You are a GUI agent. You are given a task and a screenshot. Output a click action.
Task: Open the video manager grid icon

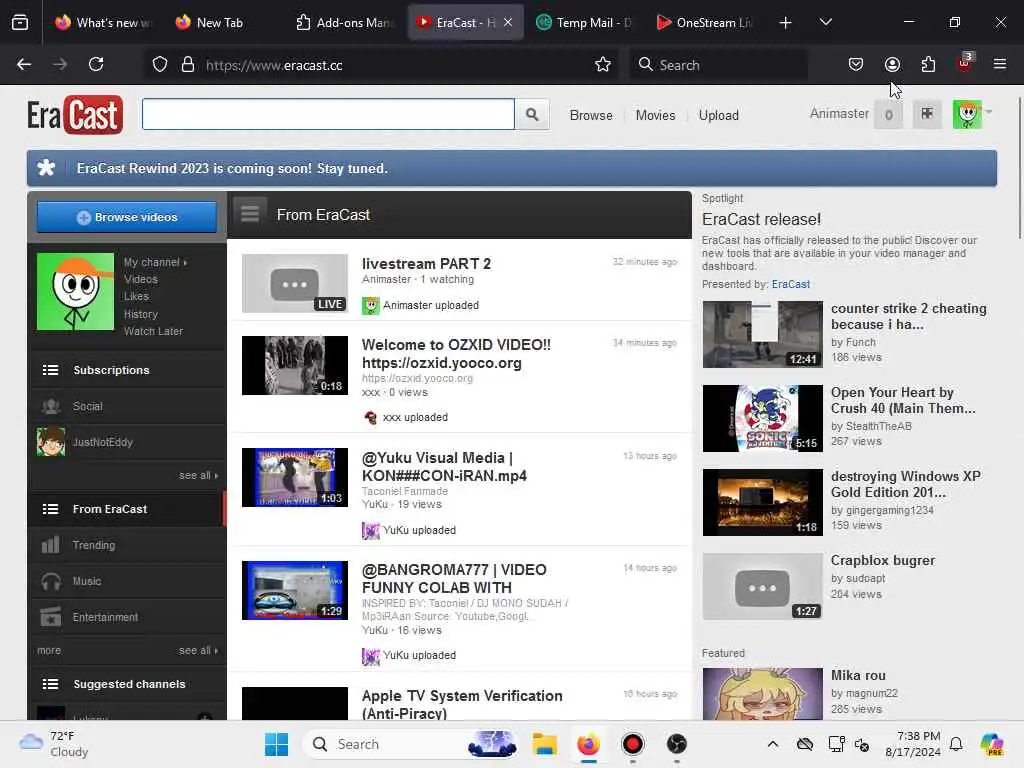927,114
